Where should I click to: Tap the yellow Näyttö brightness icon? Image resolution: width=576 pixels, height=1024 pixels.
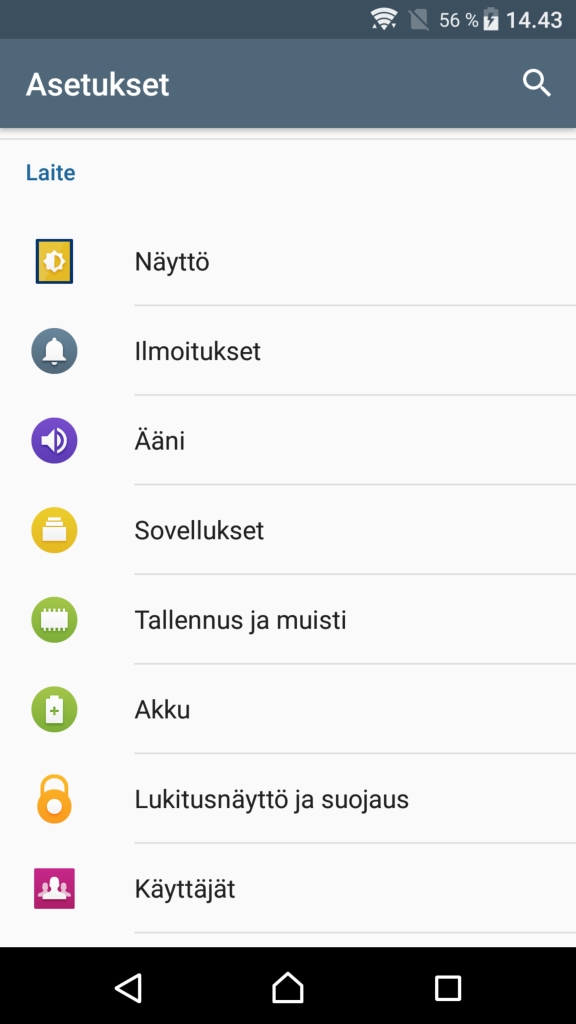[54, 261]
